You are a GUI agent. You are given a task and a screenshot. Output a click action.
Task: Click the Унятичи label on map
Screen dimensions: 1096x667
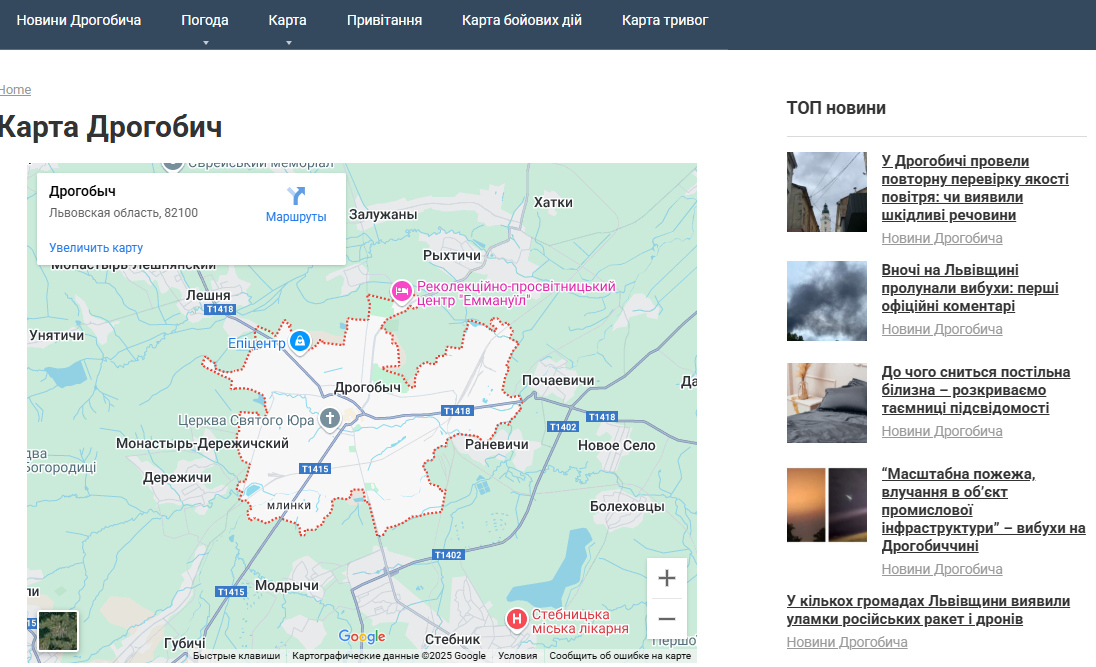click(57, 335)
